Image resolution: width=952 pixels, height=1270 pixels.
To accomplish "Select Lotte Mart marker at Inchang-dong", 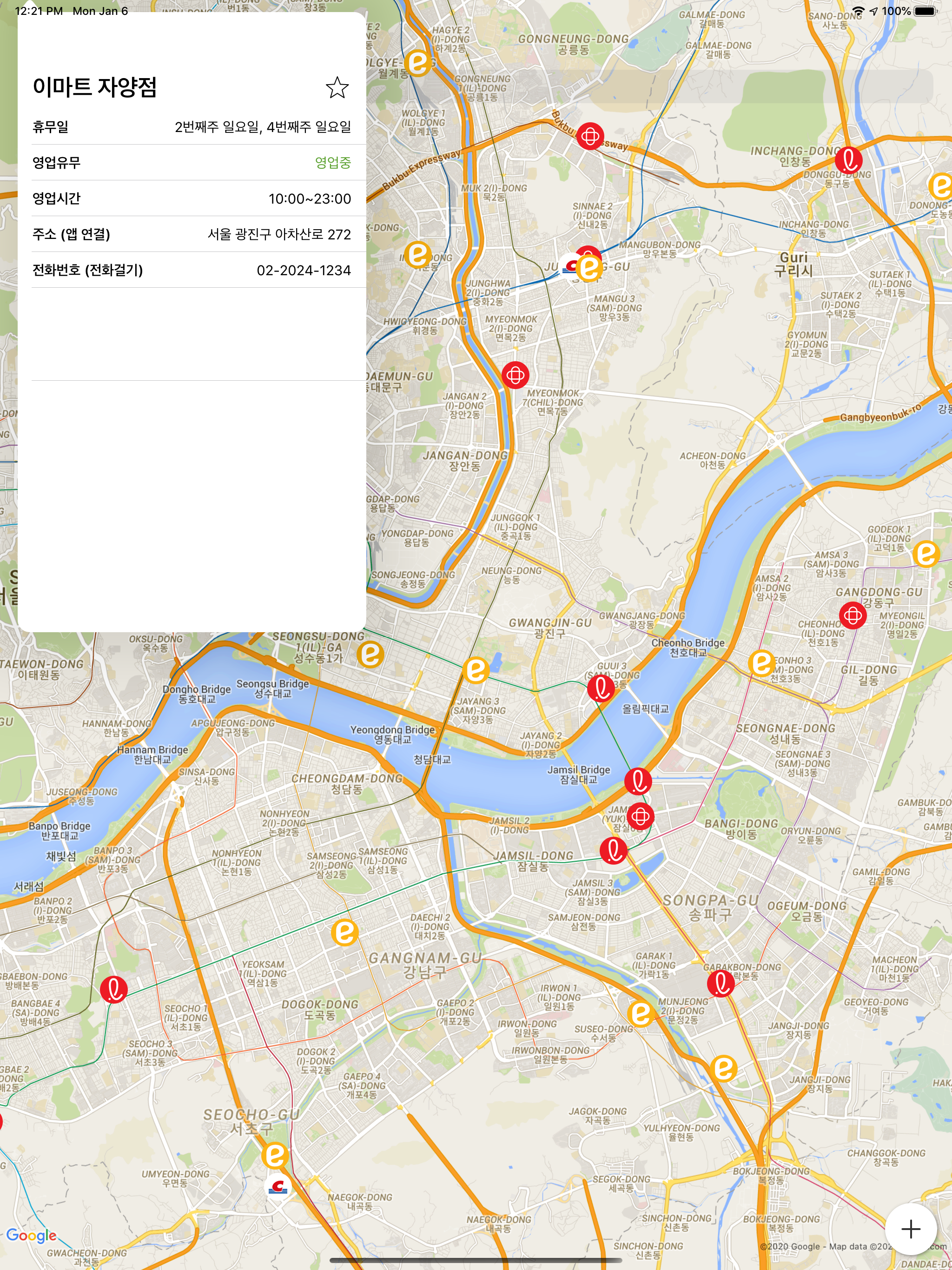I will pyautogui.click(x=849, y=159).
